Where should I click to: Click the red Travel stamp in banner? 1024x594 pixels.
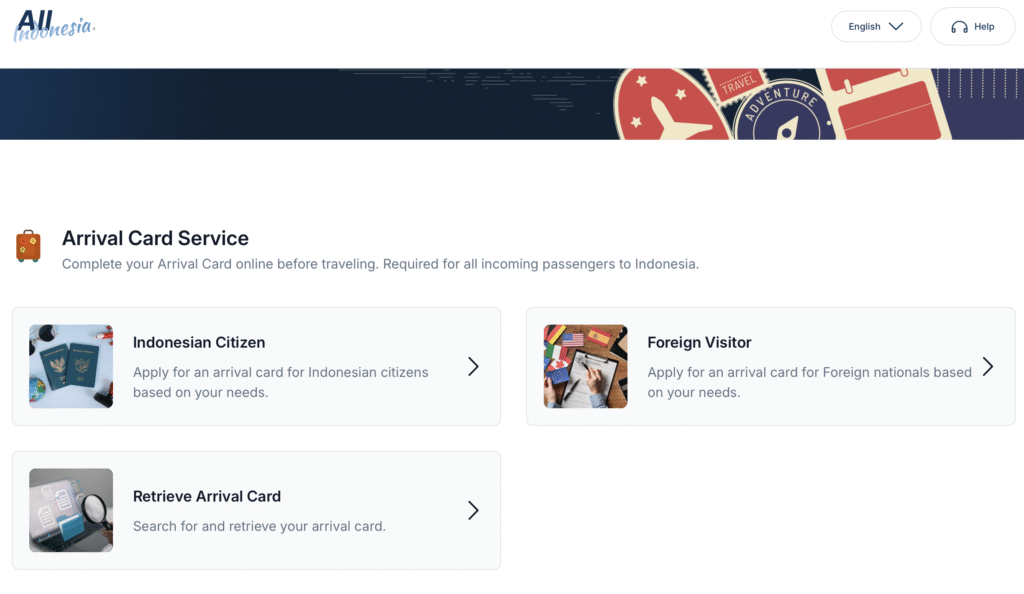click(738, 83)
